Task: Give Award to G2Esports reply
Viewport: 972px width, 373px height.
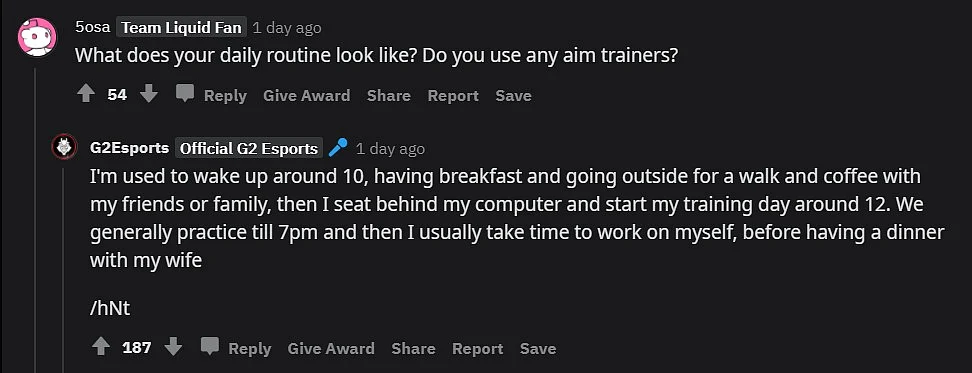Action: pos(331,348)
